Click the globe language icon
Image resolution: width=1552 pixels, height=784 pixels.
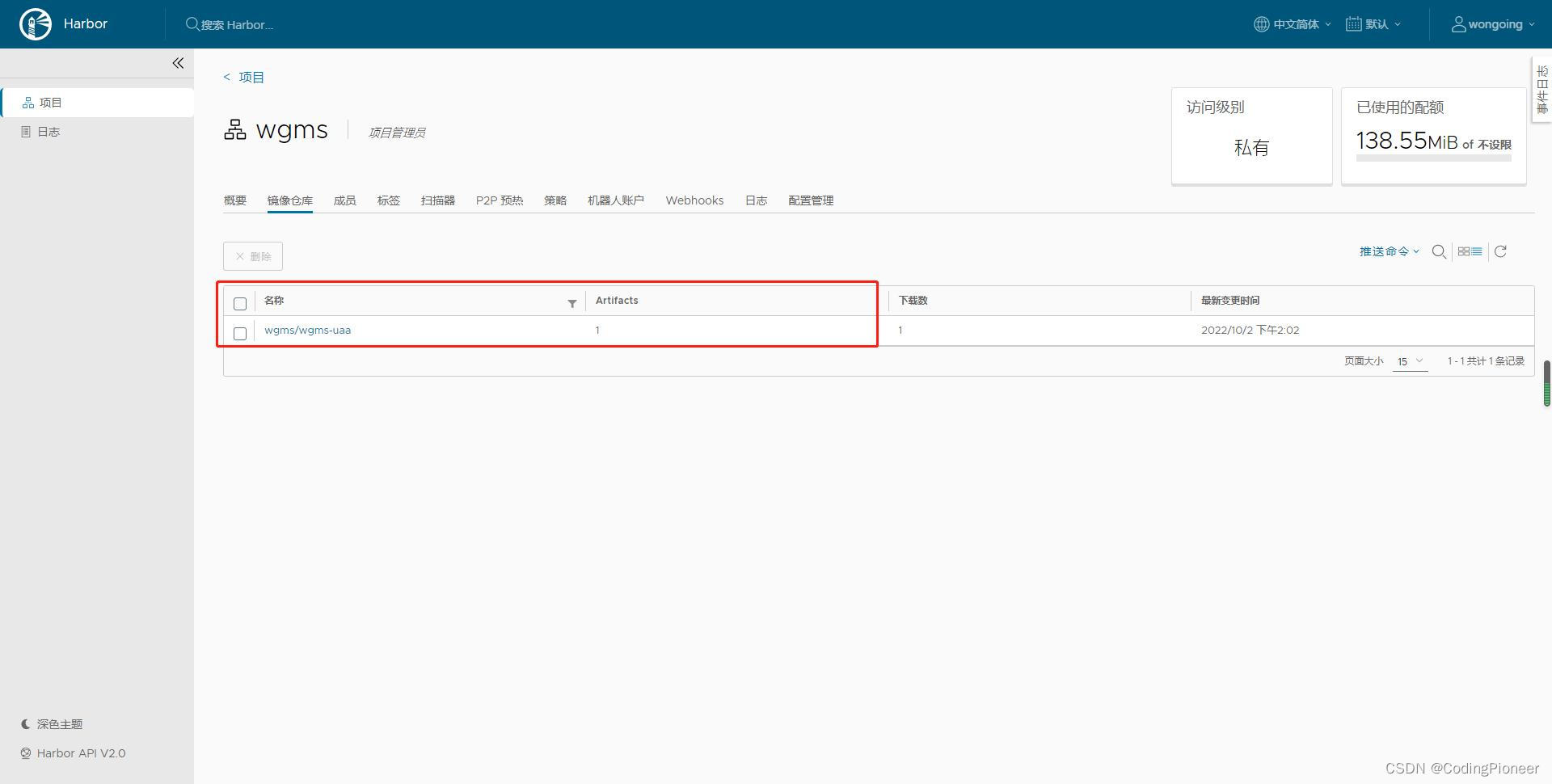pos(1261,24)
